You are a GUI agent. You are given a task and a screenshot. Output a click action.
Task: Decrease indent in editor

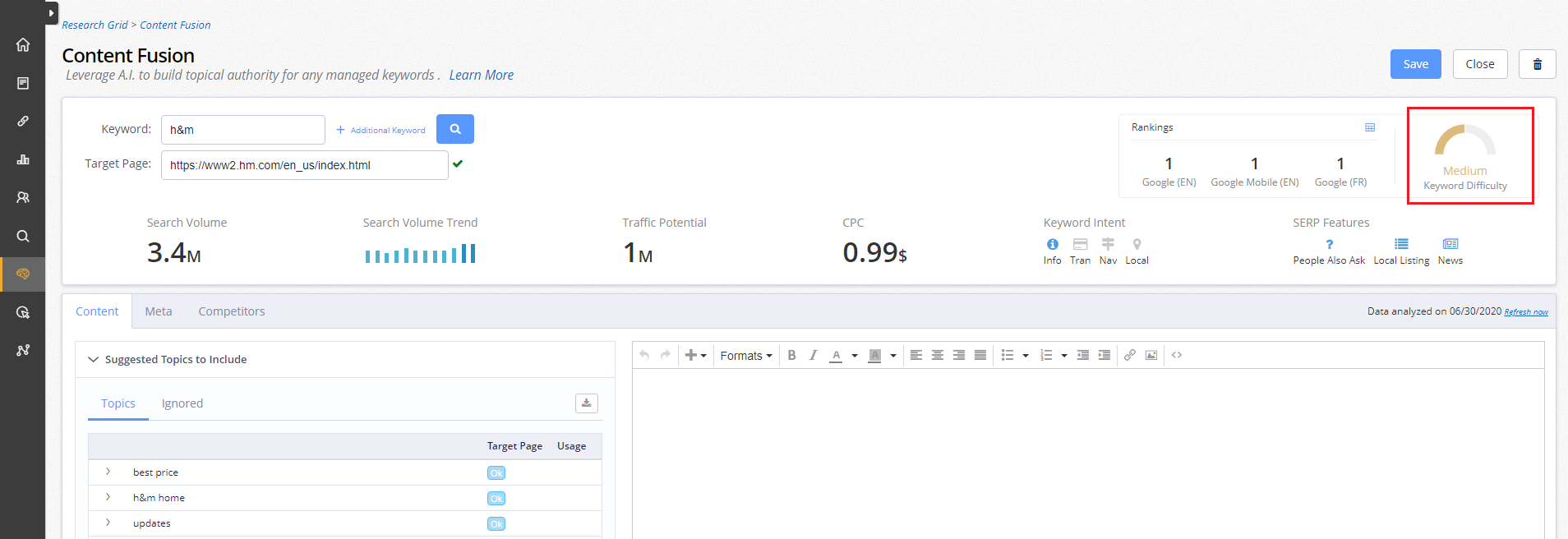pos(1083,355)
